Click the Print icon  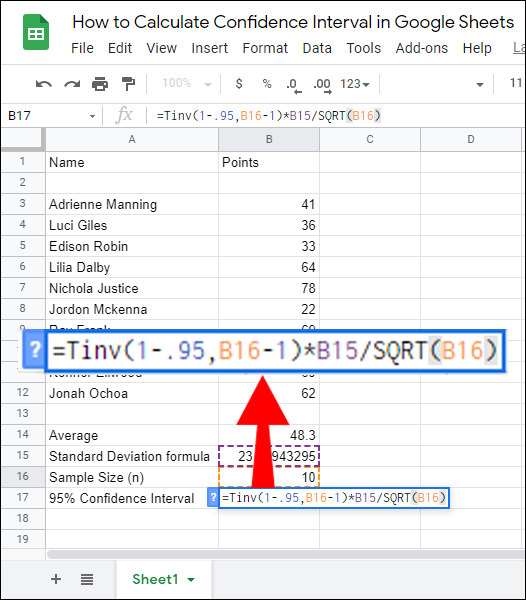[x=100, y=84]
